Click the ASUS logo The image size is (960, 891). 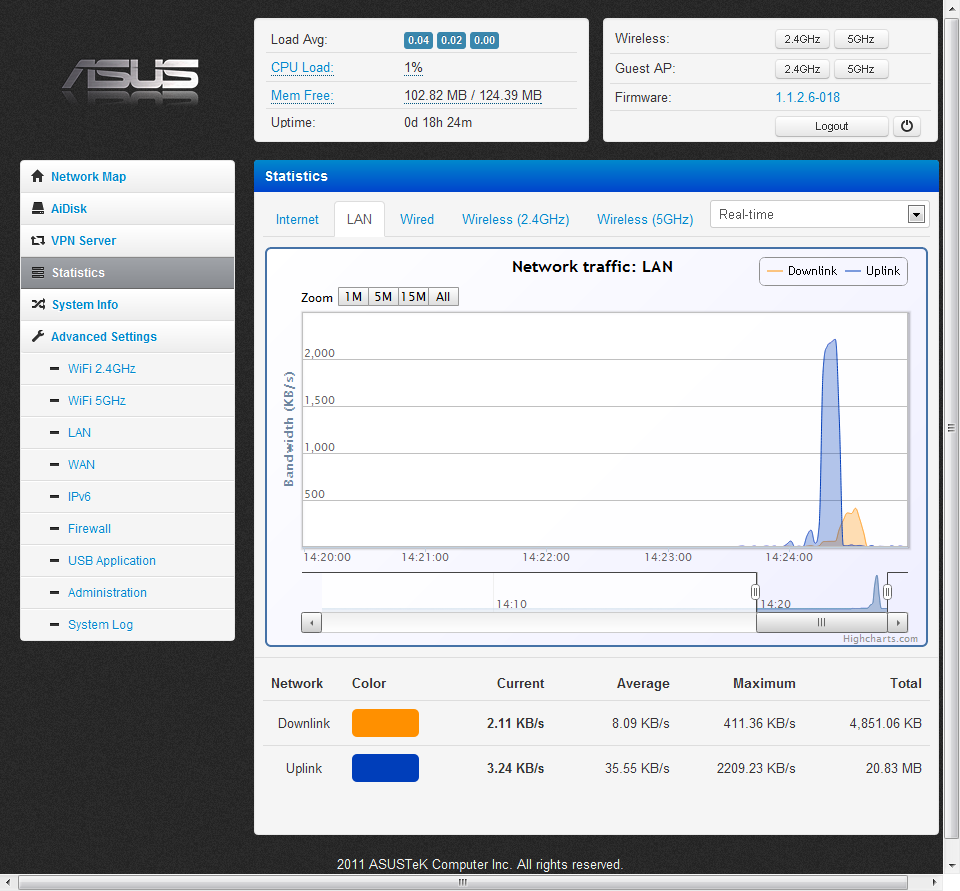(x=130, y=80)
